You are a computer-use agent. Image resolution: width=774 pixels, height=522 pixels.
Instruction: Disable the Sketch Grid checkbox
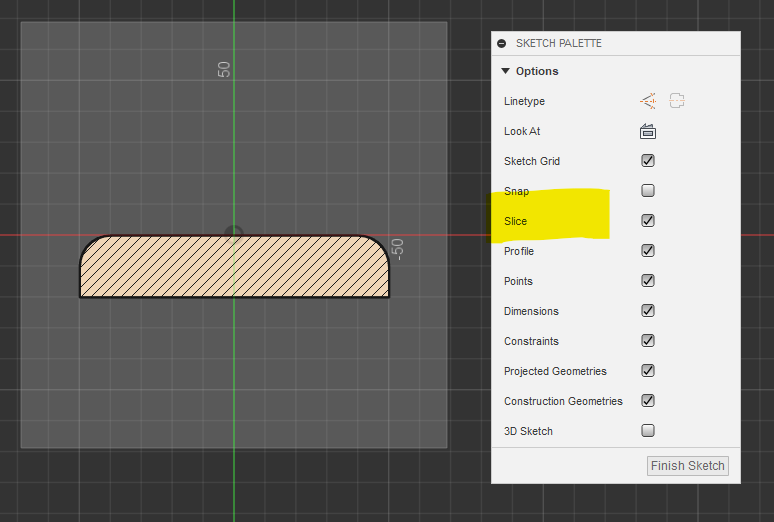[648, 161]
